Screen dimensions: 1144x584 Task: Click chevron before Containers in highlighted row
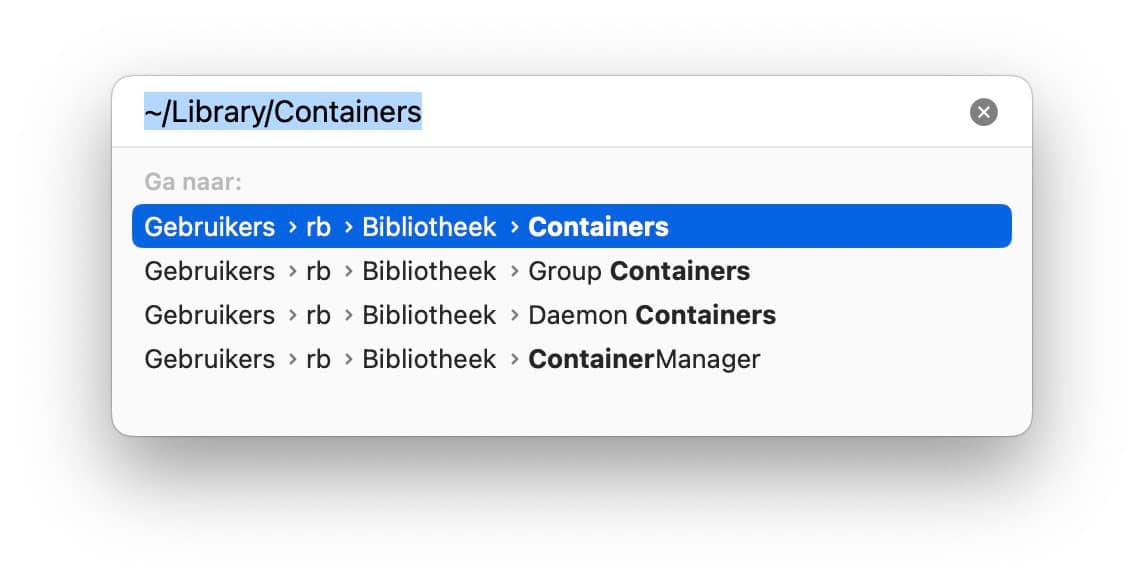point(514,227)
